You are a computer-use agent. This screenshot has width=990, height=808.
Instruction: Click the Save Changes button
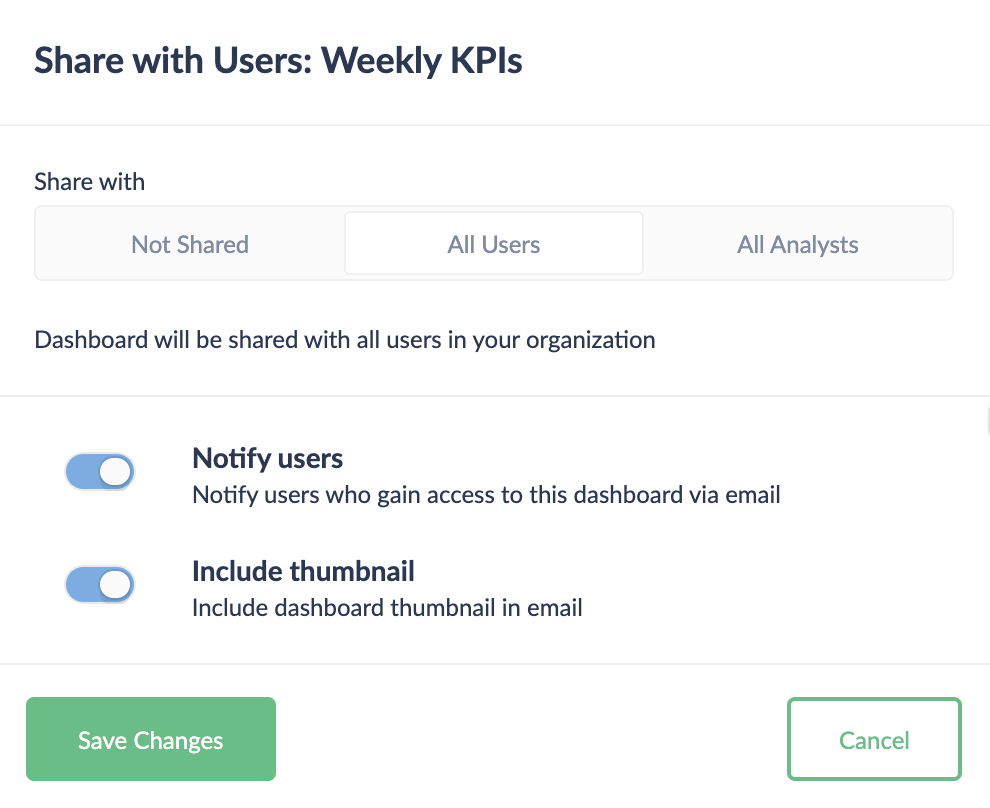pyautogui.click(x=151, y=740)
